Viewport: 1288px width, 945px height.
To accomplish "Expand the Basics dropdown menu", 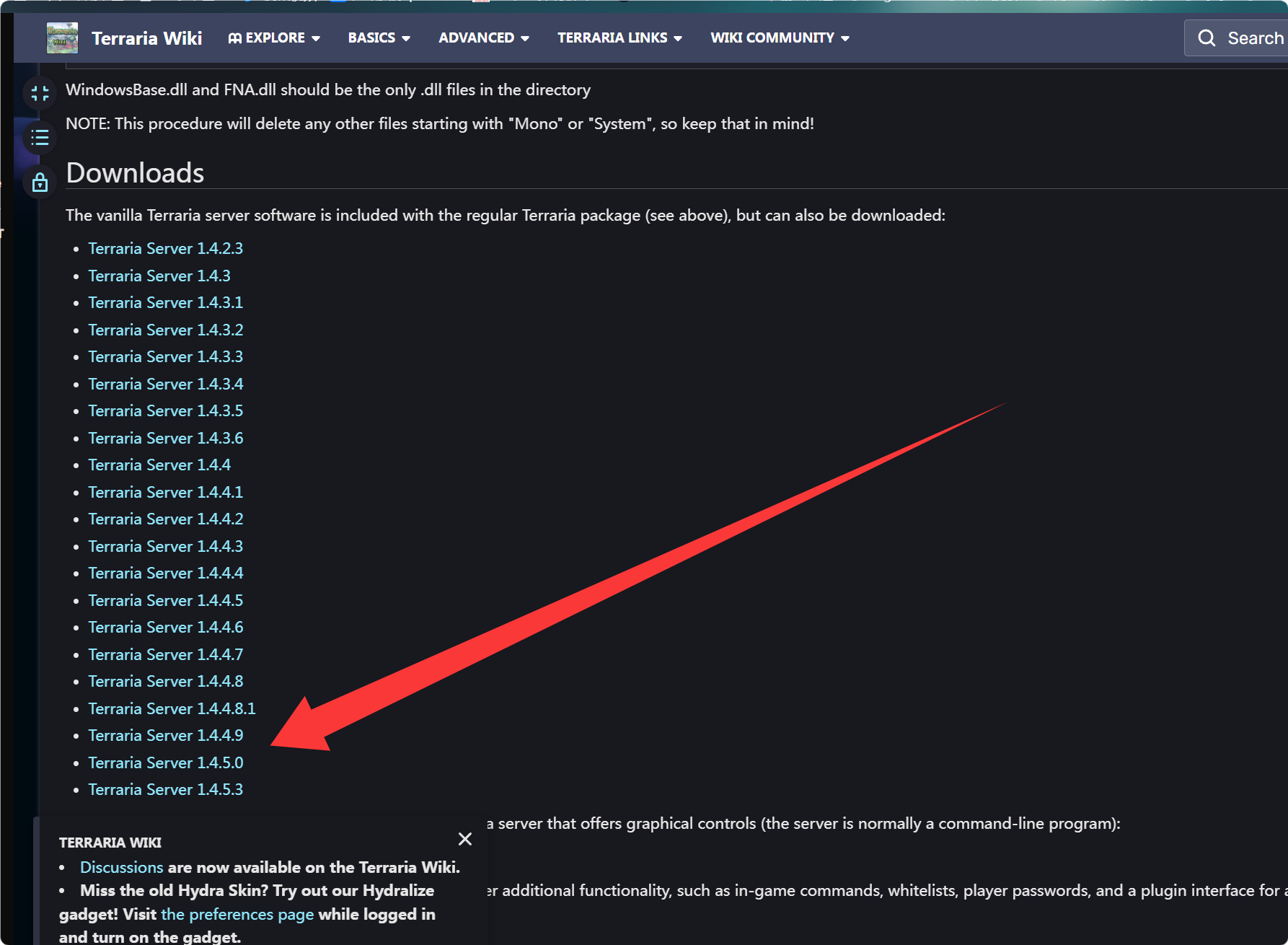I will [379, 38].
